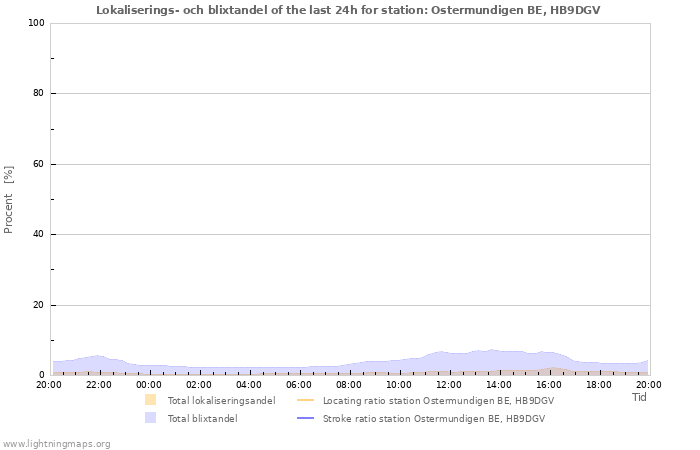Screen dimensions: 700x450
Task: Click the y-axis value 0
Action: click(x=42, y=375)
